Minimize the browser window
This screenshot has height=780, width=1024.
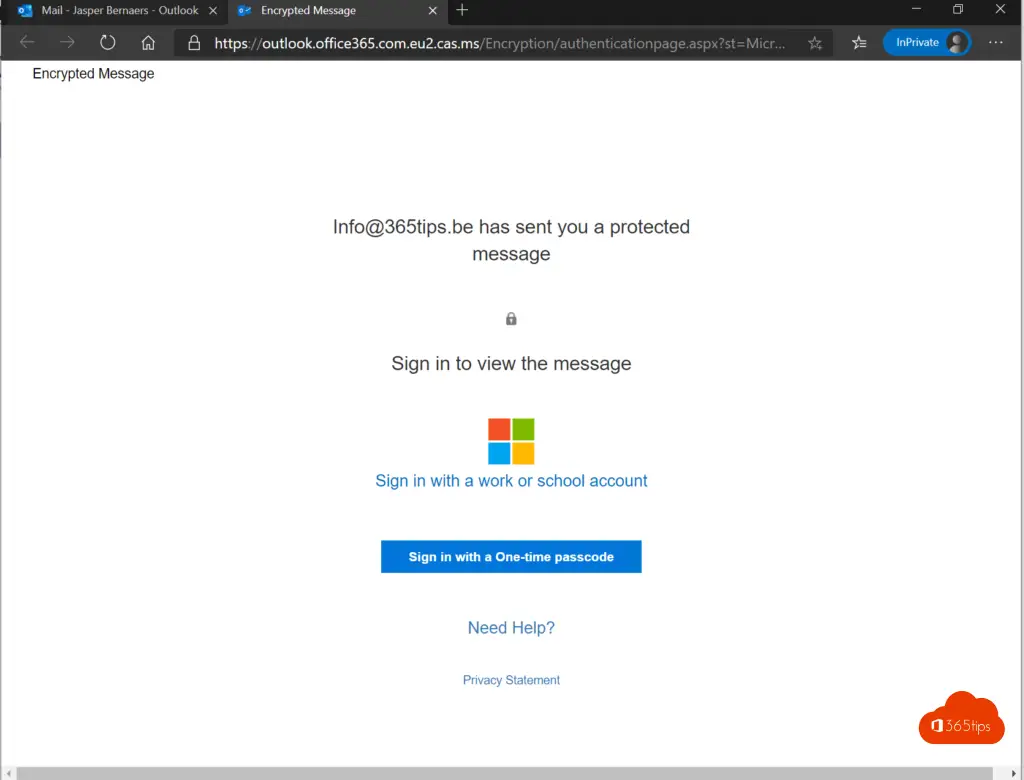[x=916, y=9]
